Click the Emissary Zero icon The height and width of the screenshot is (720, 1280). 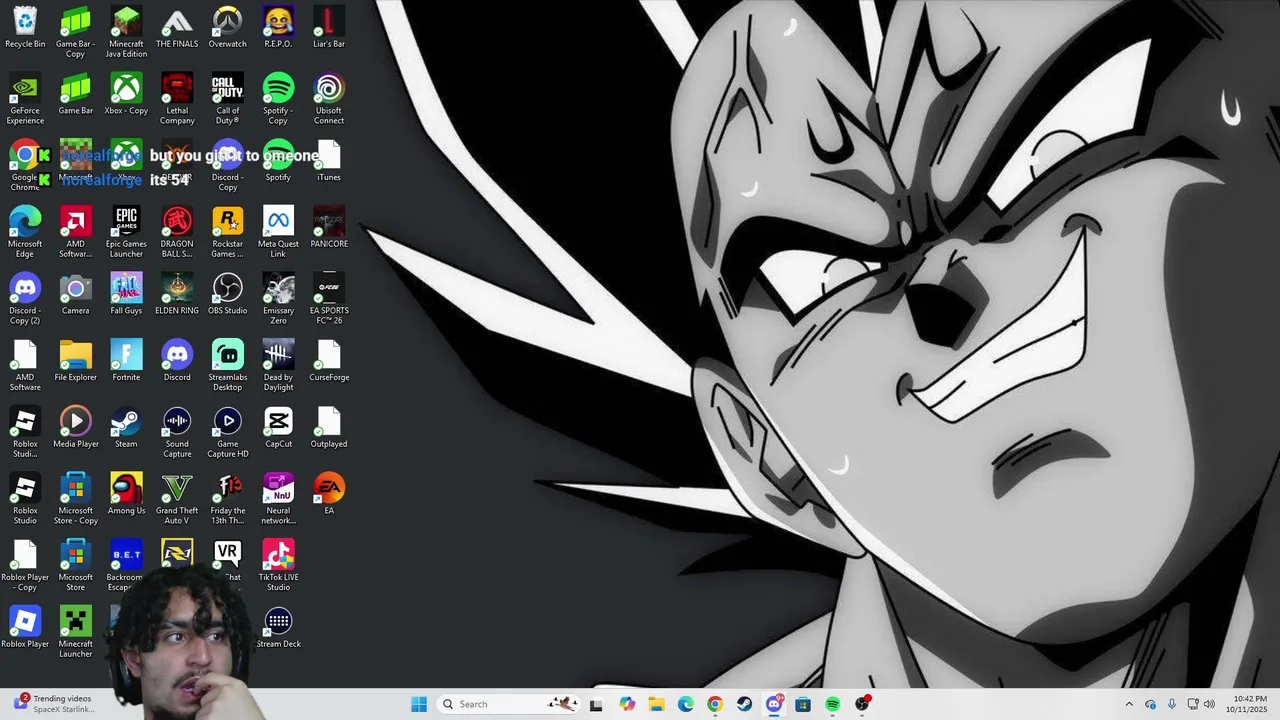(x=278, y=299)
